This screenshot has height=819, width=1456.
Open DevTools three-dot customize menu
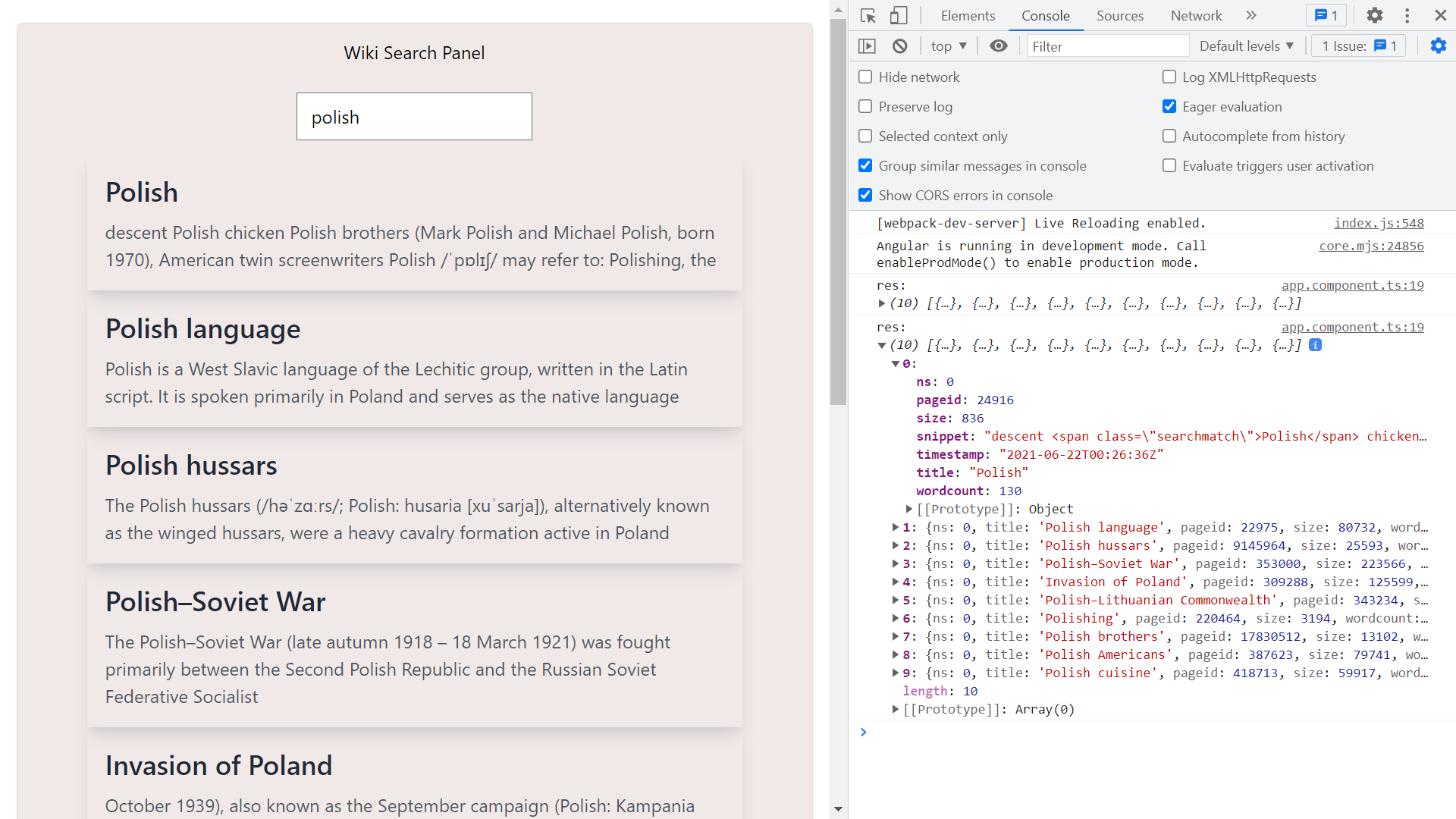tap(1407, 16)
